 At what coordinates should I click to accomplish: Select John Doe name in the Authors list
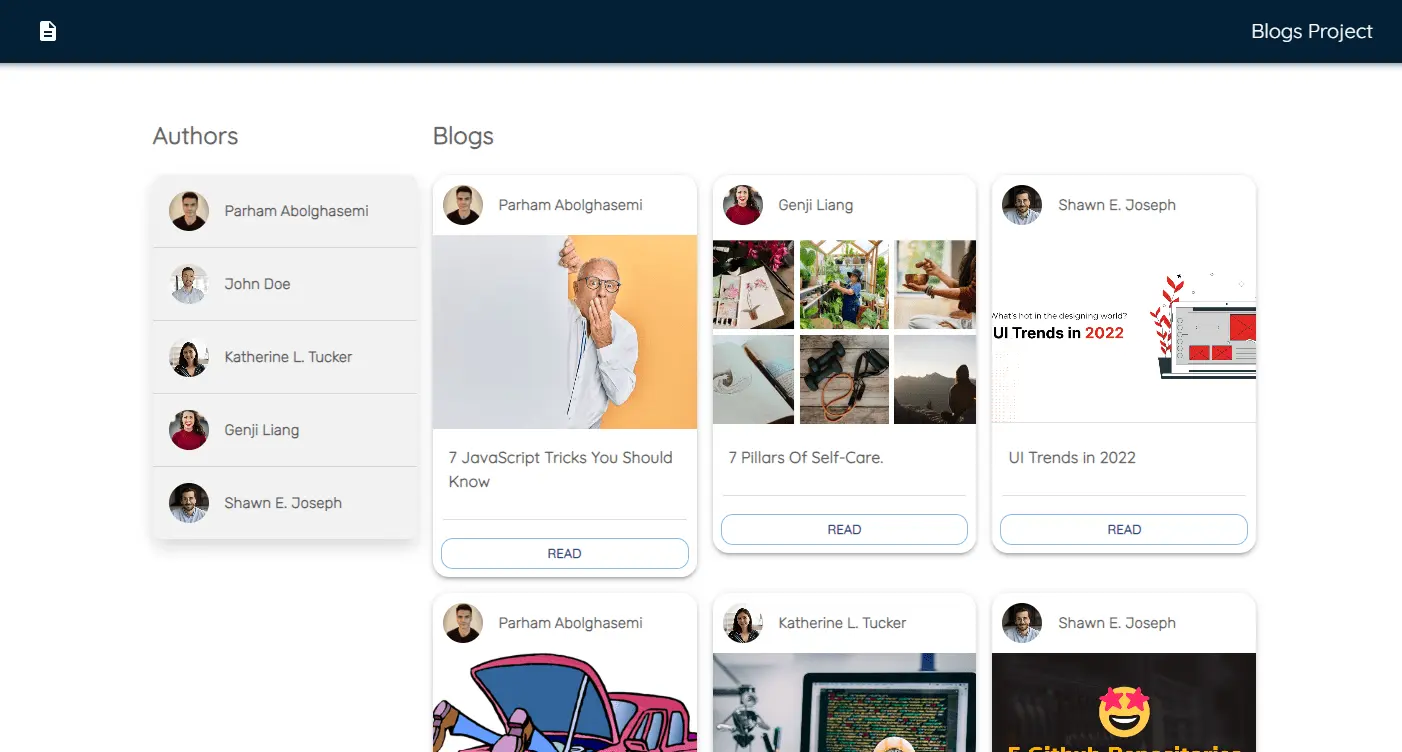pyautogui.click(x=257, y=284)
